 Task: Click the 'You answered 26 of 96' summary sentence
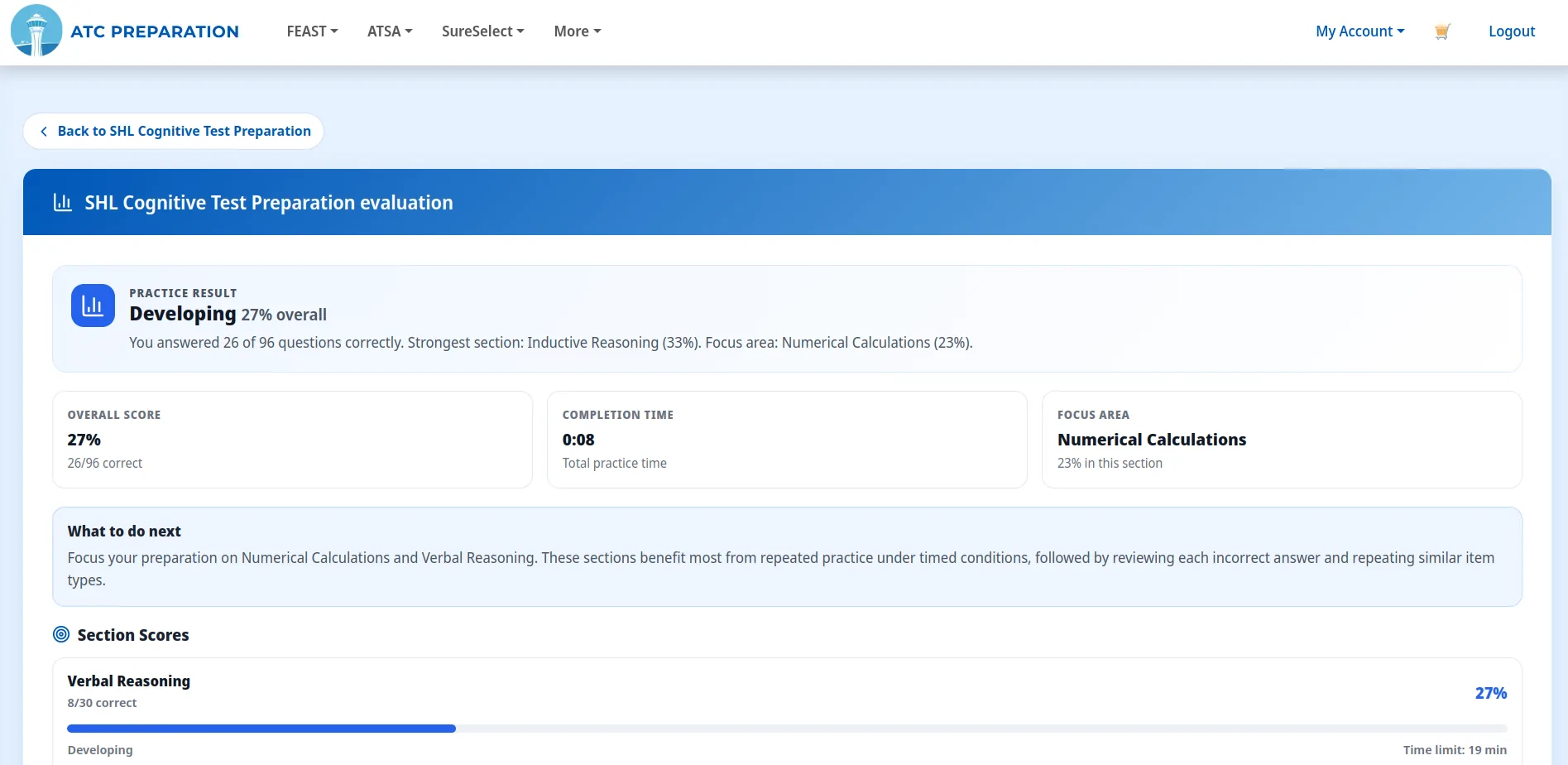(x=551, y=343)
